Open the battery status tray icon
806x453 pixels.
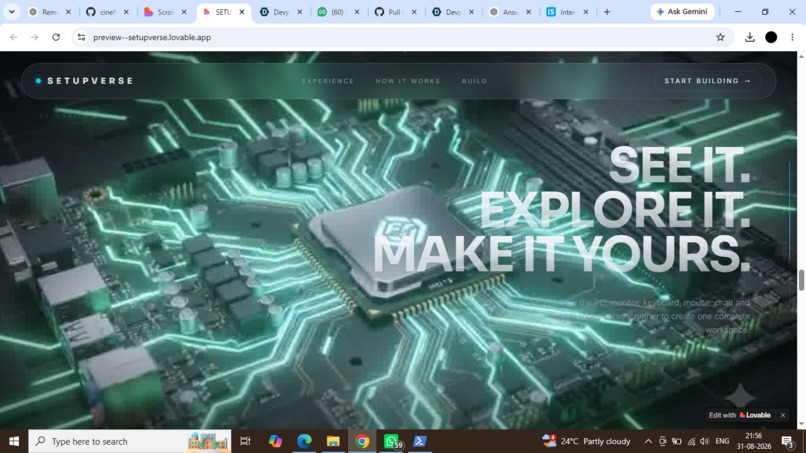tap(677, 441)
